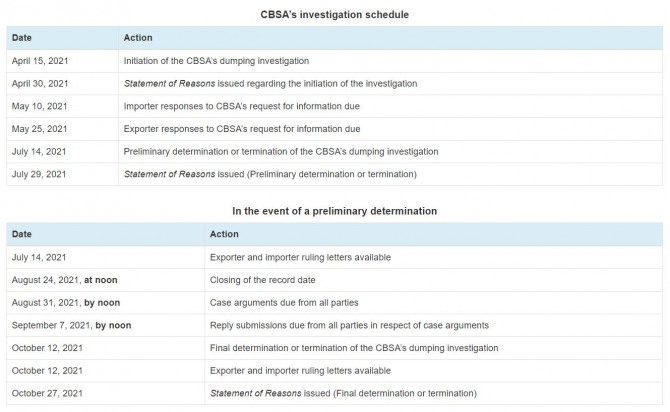Viewport: 670px width, 412px height.
Task: Click "Preliminary determination or termination" dumping investigation action
Action: (280, 152)
